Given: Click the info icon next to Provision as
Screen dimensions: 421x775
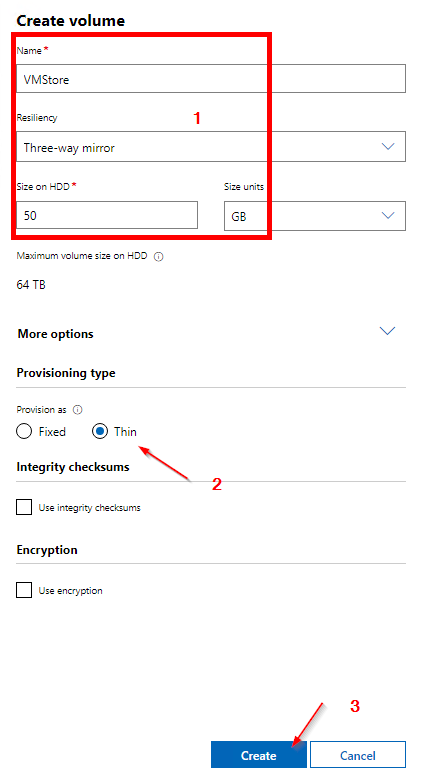Looking at the screenshot, I should tap(78, 410).
